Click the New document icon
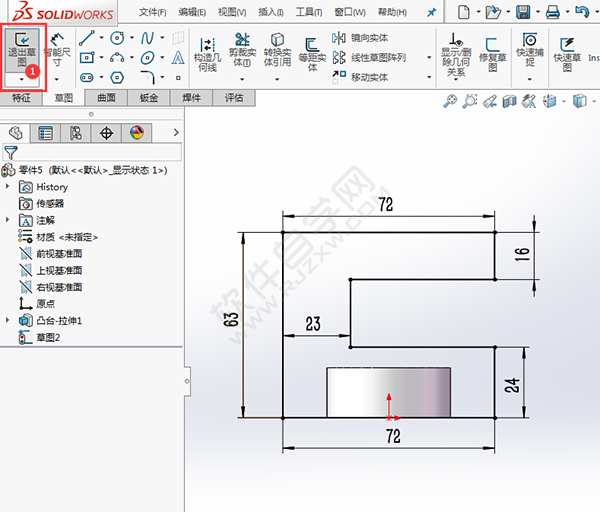600x512 pixels. click(x=464, y=12)
